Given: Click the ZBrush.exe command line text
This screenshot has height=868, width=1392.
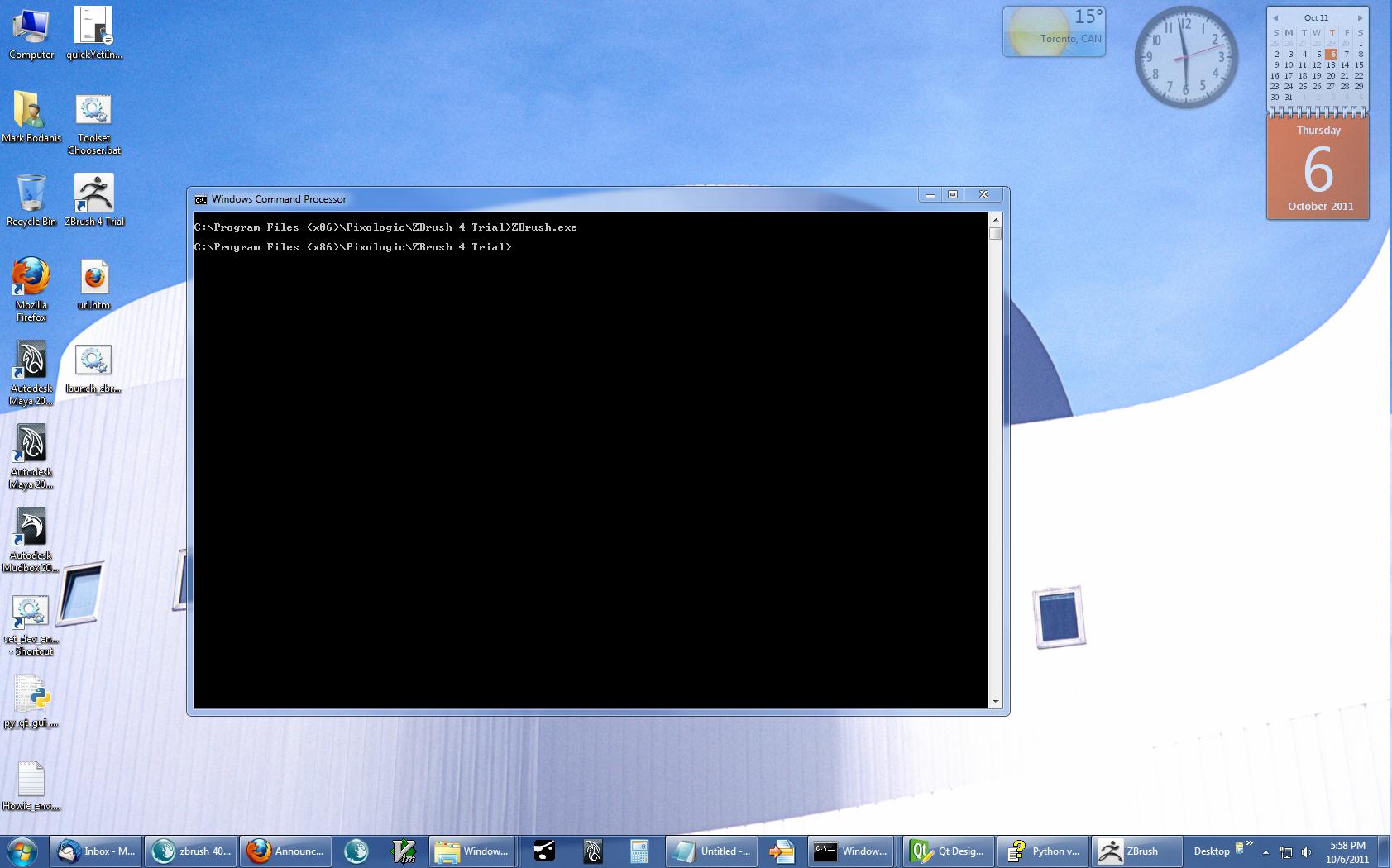Looking at the screenshot, I should coord(544,227).
